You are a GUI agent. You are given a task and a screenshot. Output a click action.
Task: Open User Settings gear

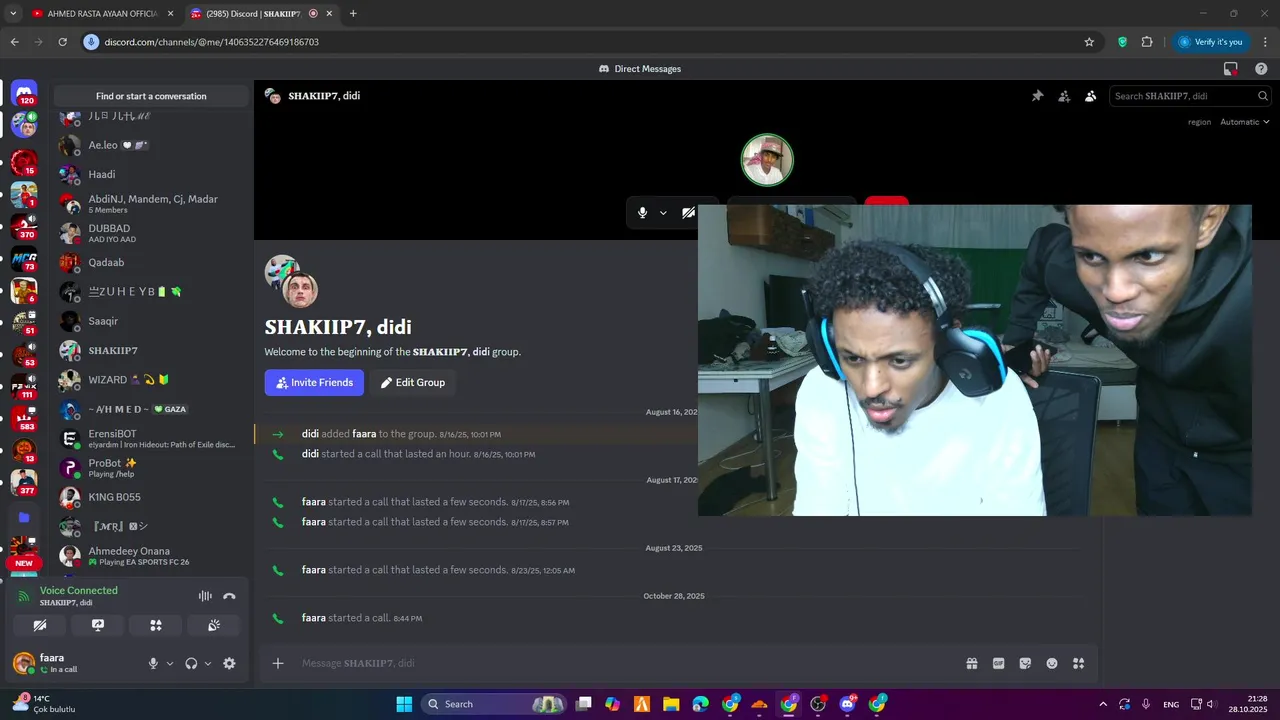(x=229, y=663)
